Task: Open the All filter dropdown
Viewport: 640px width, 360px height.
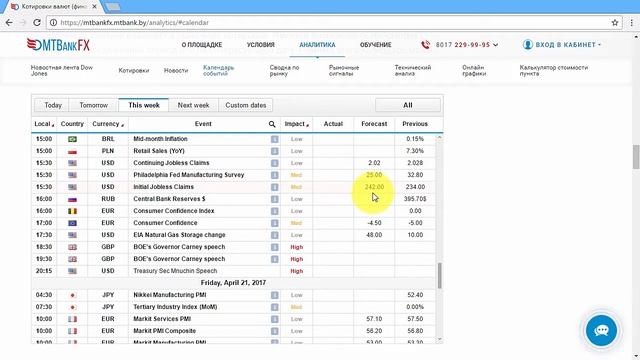Action: [x=408, y=105]
